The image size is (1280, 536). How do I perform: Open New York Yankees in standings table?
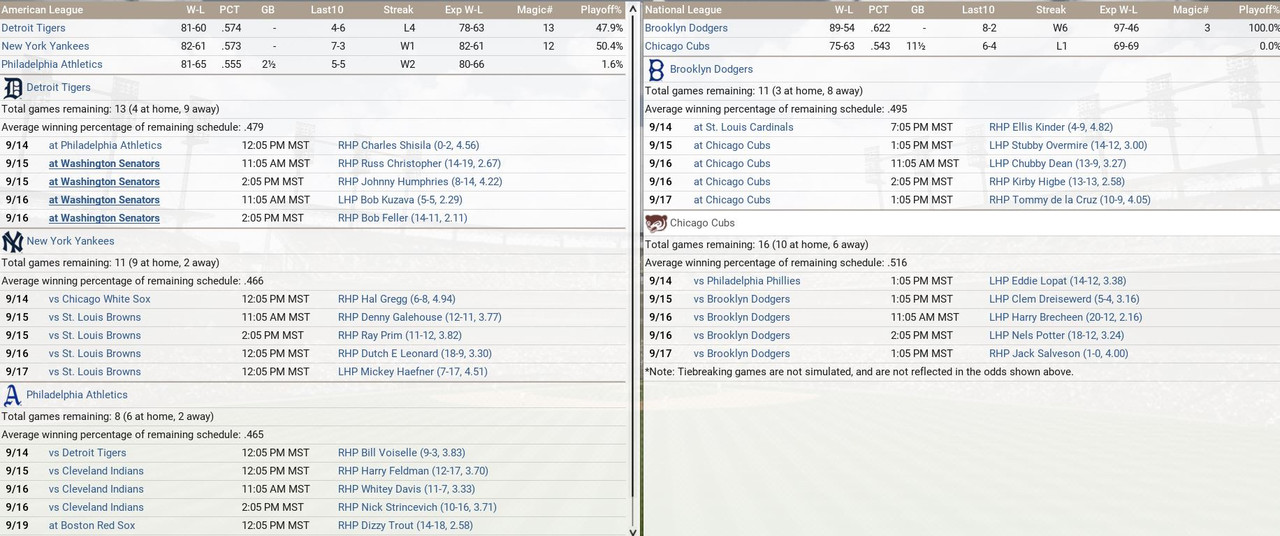point(45,46)
